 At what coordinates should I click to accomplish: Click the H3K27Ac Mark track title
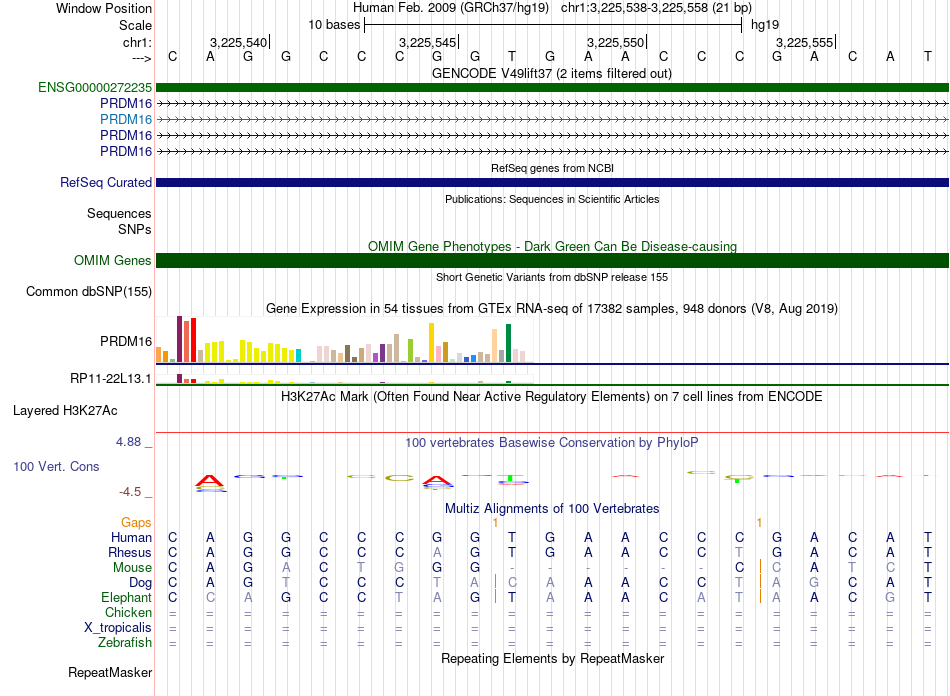[552, 397]
